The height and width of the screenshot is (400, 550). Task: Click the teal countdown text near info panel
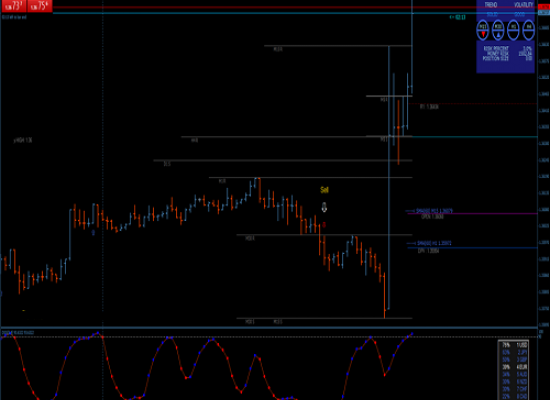coord(457,17)
